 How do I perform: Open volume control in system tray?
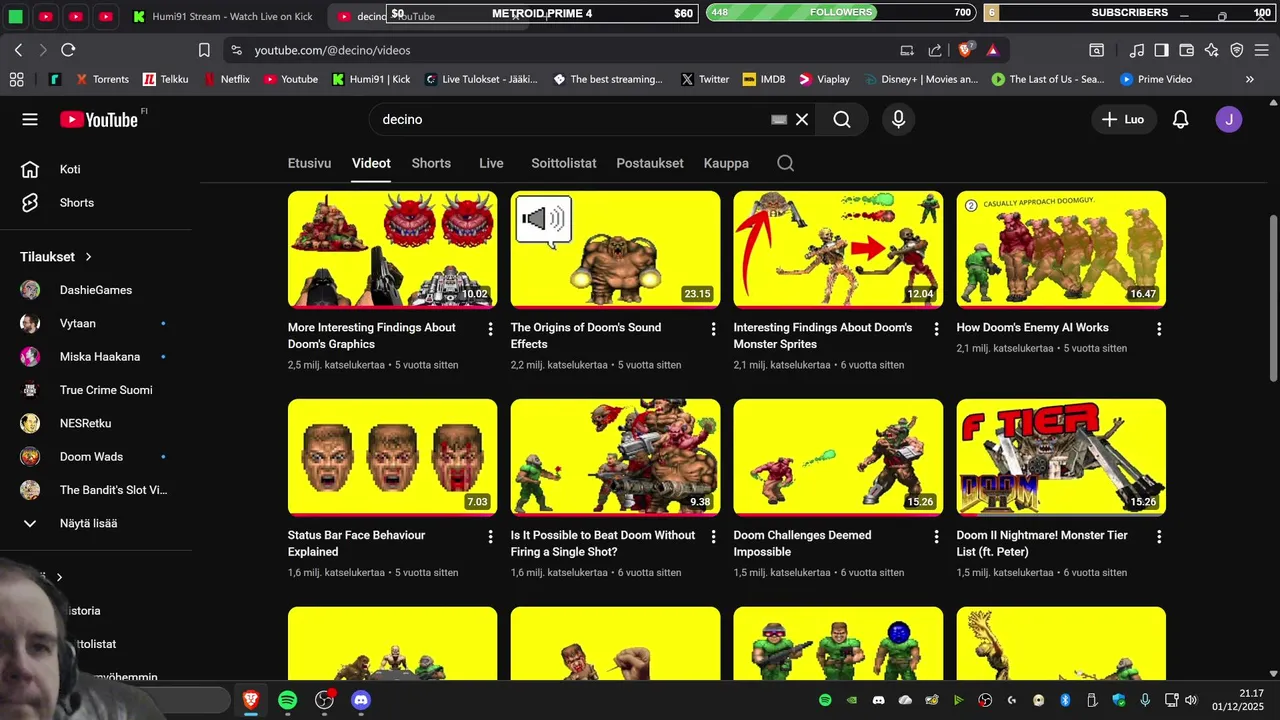pyautogui.click(x=1191, y=700)
